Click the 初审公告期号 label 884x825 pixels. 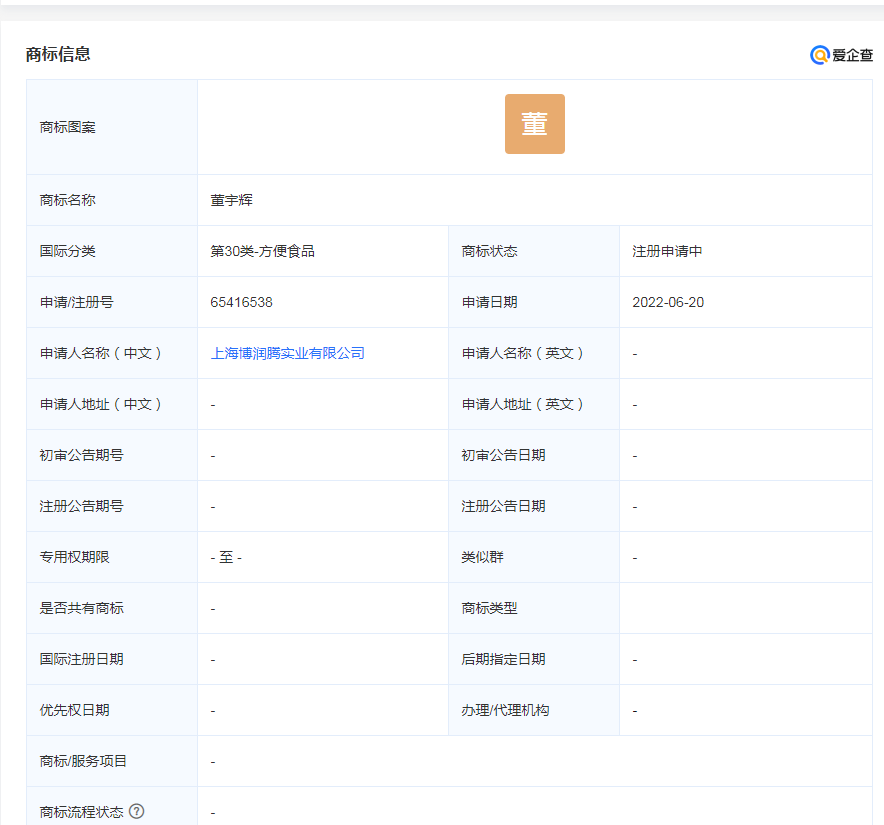coord(82,455)
